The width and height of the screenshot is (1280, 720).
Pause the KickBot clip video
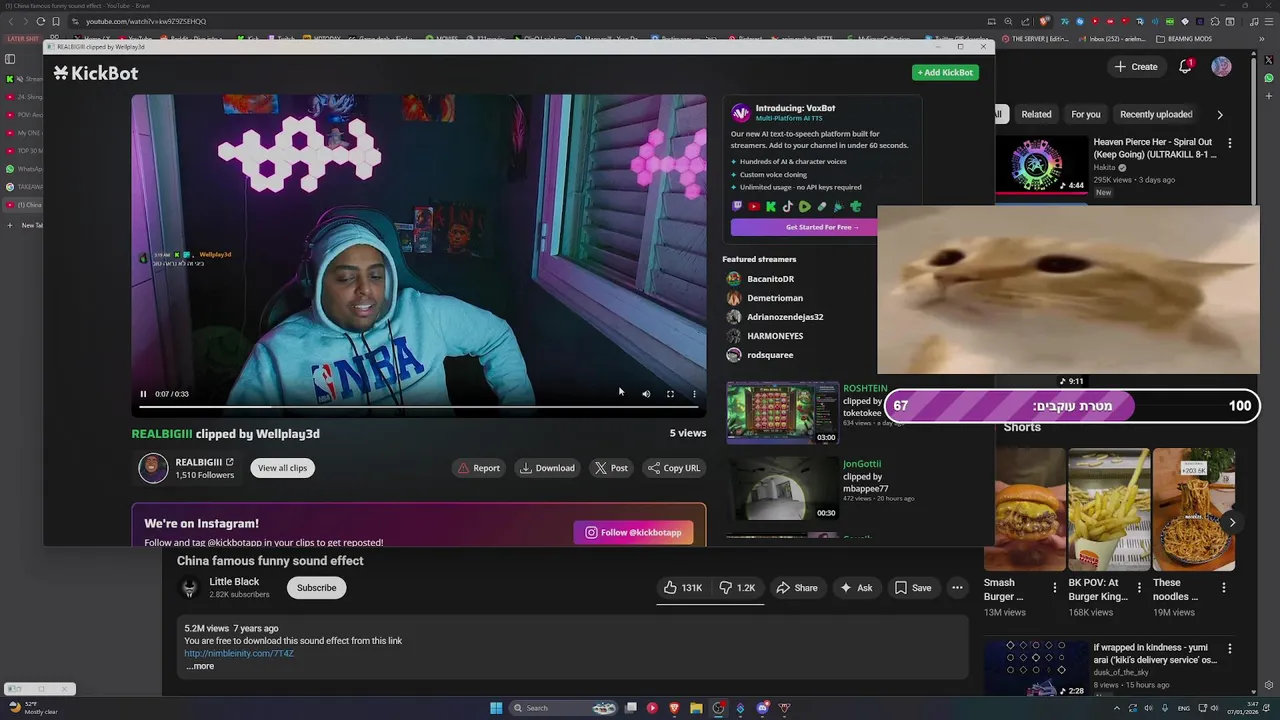pos(143,394)
